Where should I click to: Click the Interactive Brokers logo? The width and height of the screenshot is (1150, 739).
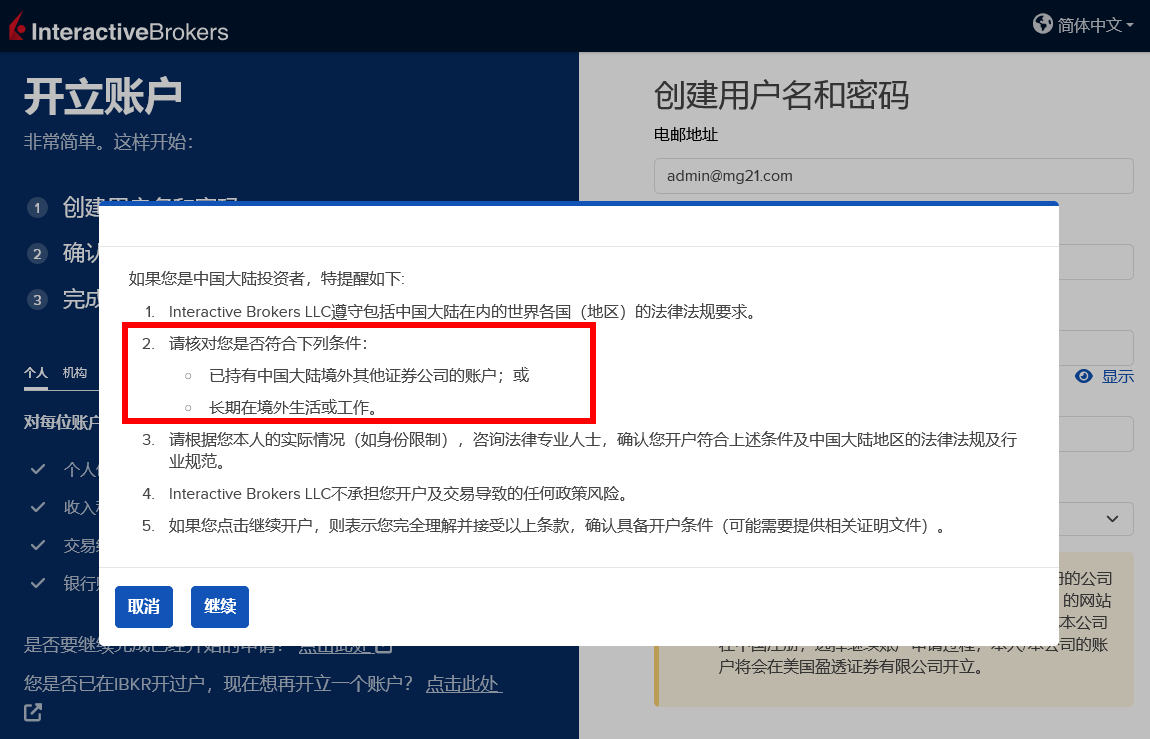tap(119, 28)
